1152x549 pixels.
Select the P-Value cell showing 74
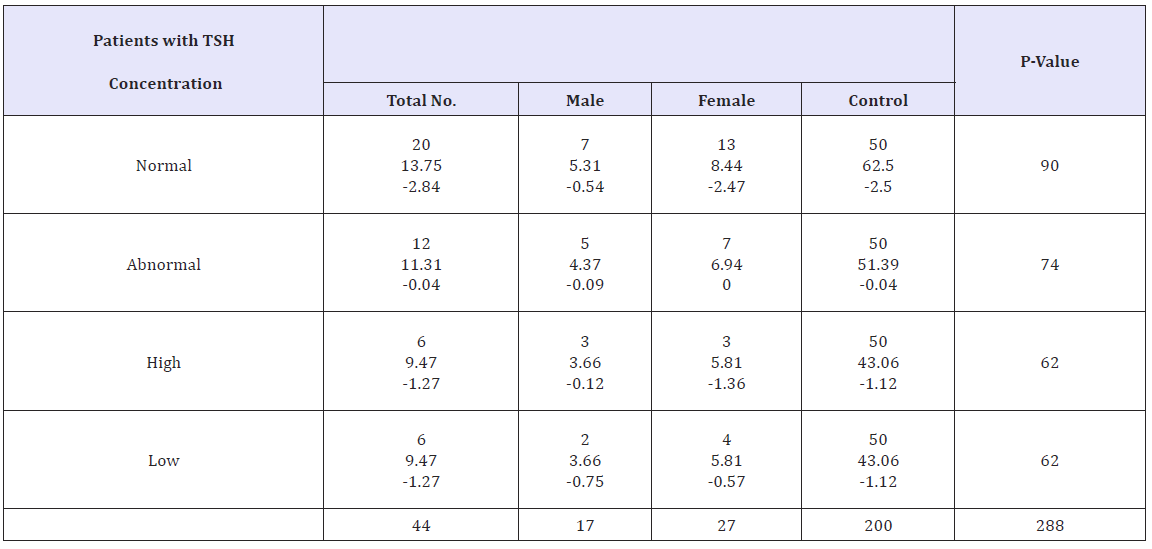coord(1049,265)
